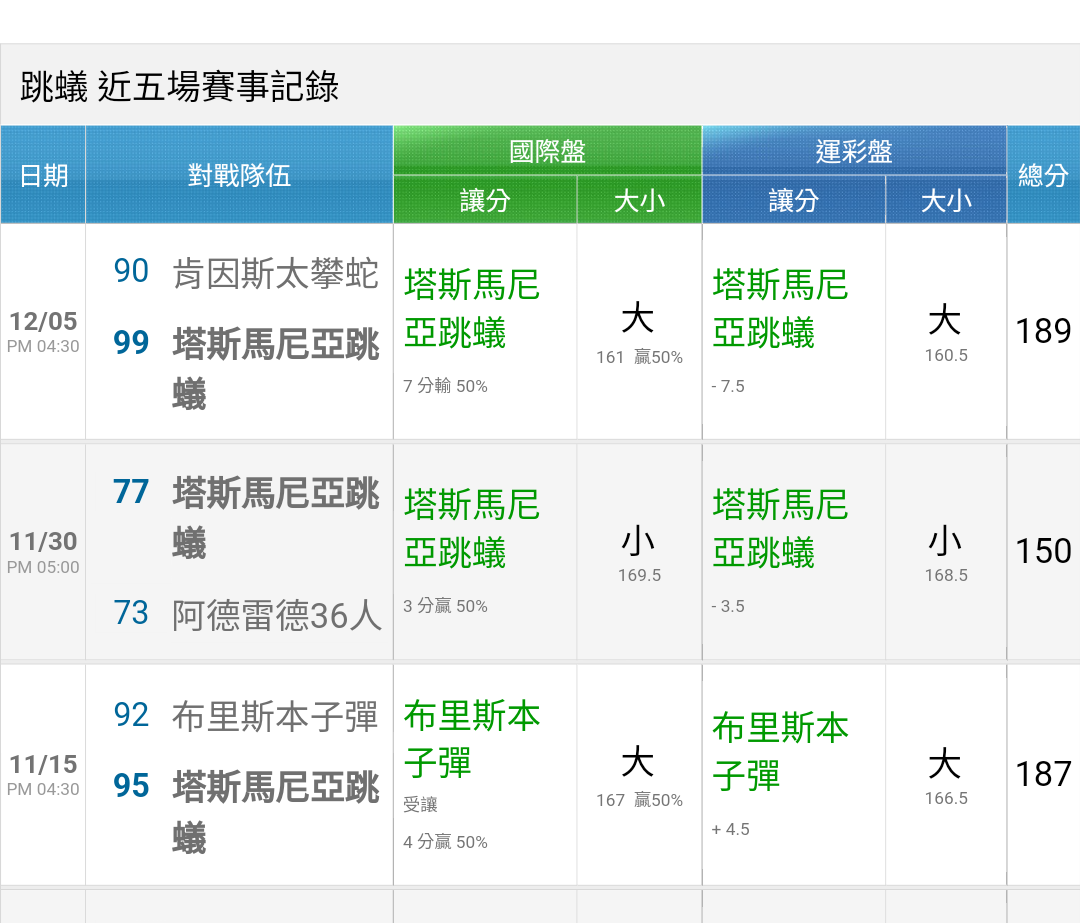
Task: Click score 99 in 12/05 row
Action: 131,342
